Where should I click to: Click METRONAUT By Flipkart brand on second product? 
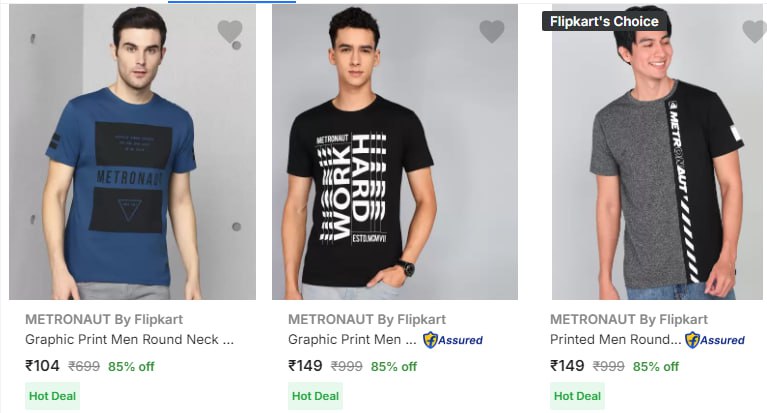(367, 320)
